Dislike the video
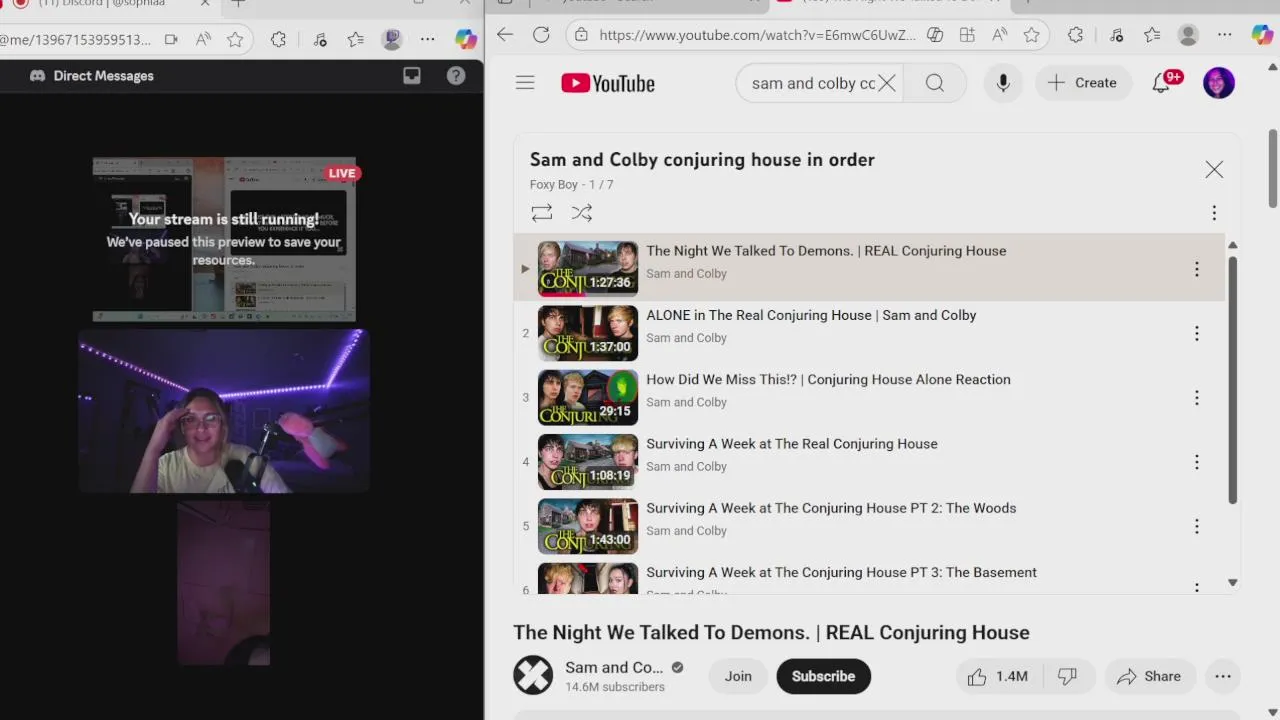The height and width of the screenshot is (720, 1280). tap(1068, 676)
